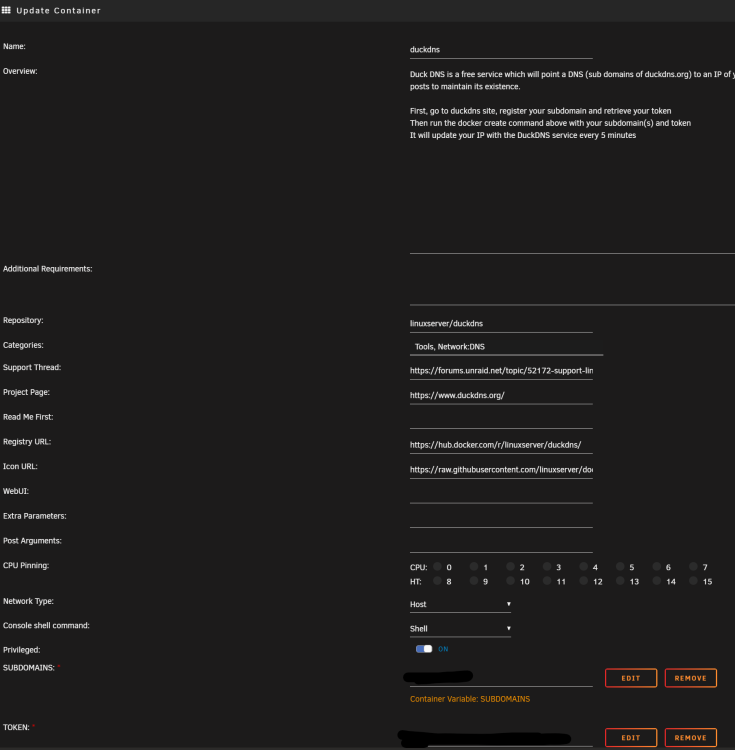Click Remove for the TOKEN variable
The height and width of the screenshot is (750, 735).
pos(691,738)
